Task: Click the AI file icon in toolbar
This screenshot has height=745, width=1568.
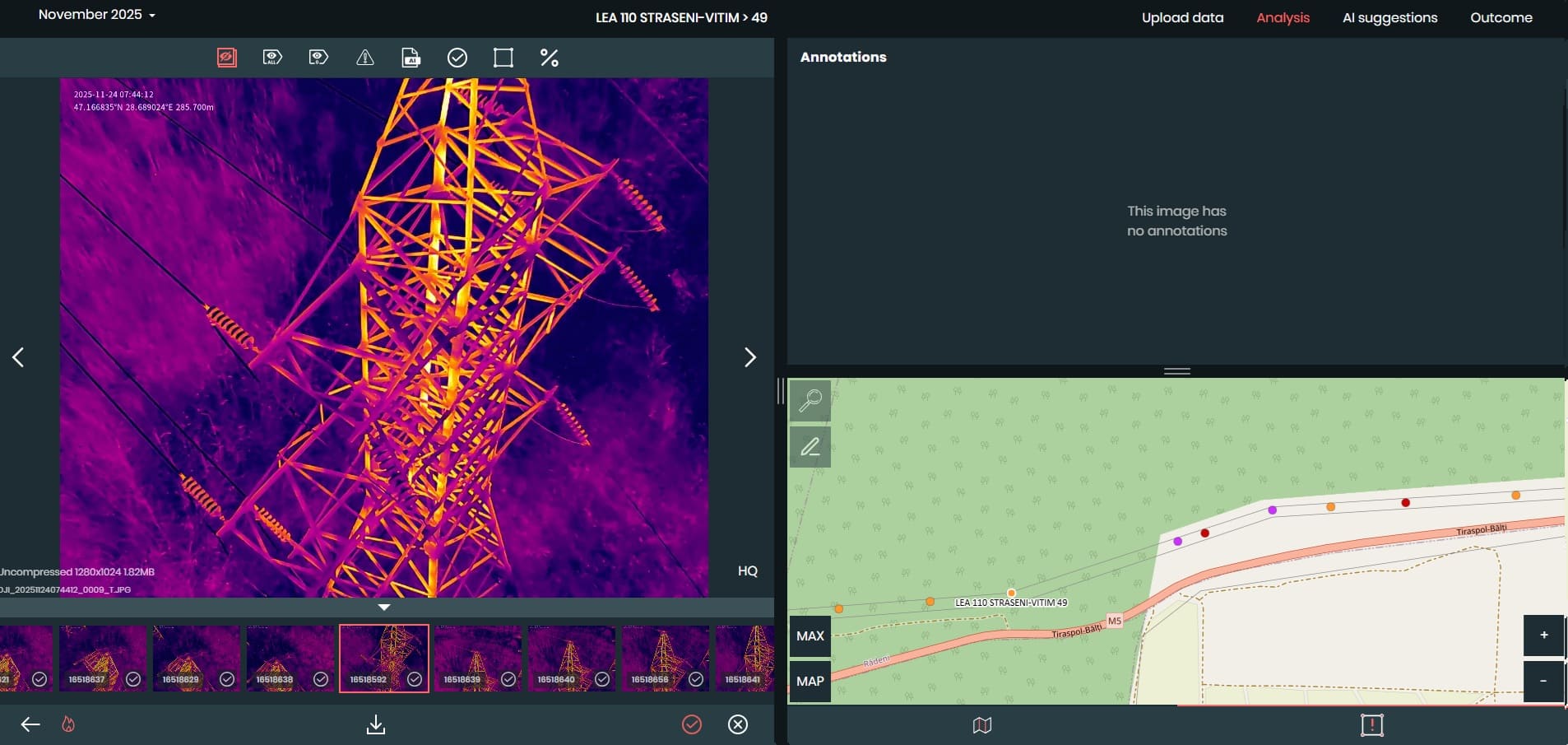Action: coord(411,58)
